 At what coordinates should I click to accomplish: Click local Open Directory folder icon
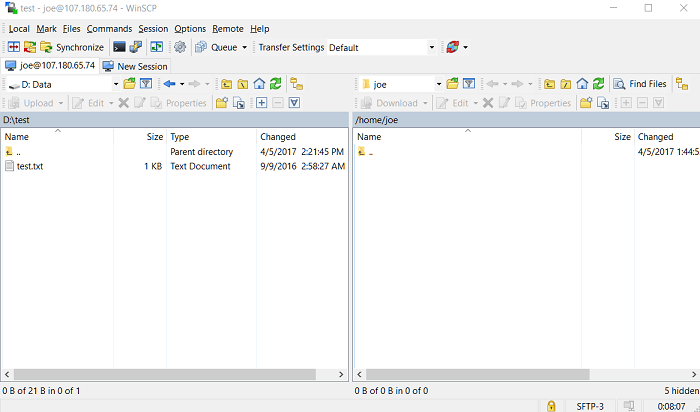(129, 83)
